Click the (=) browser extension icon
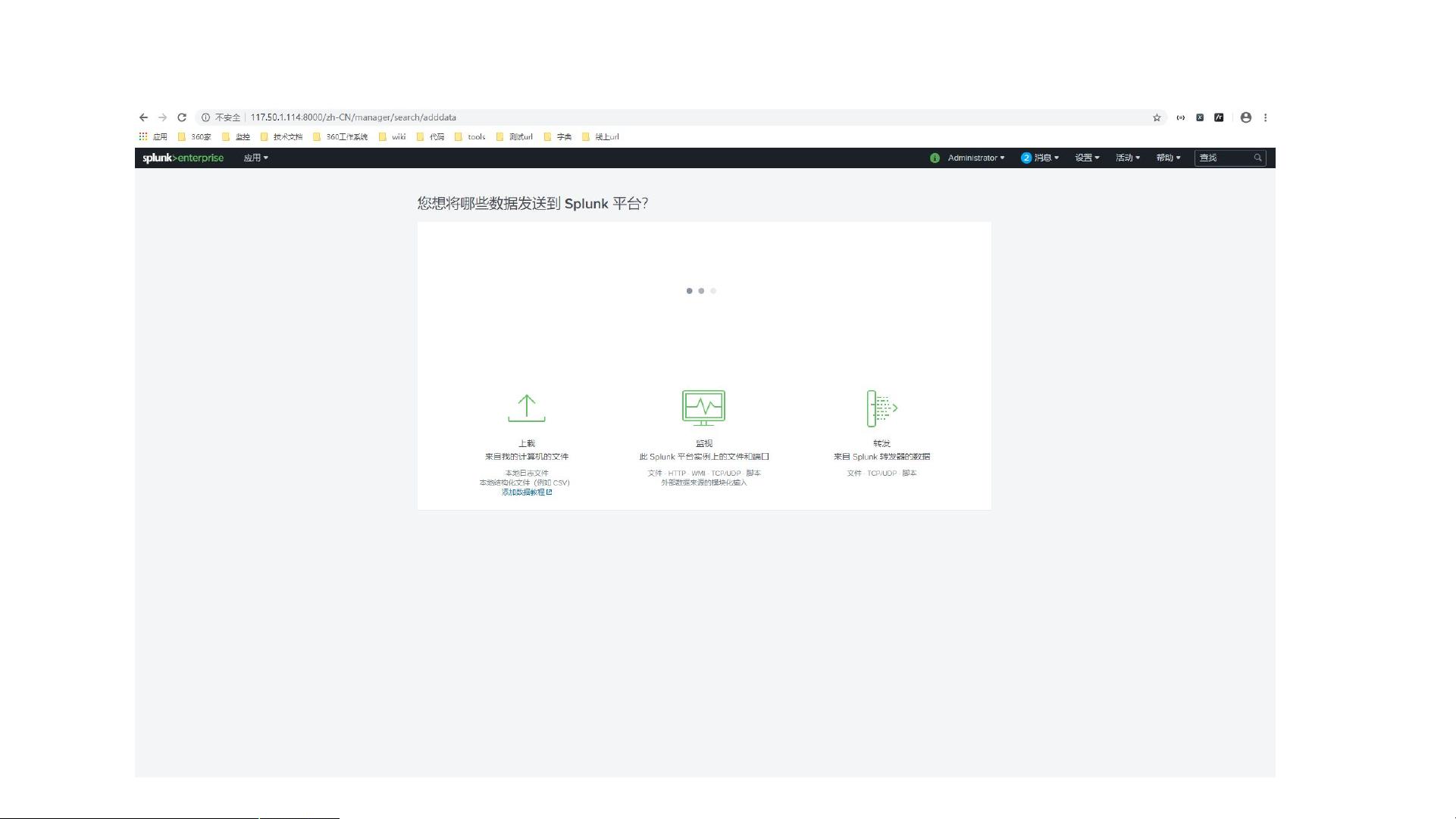Image resolution: width=1456 pixels, height=819 pixels. pos(1181,117)
